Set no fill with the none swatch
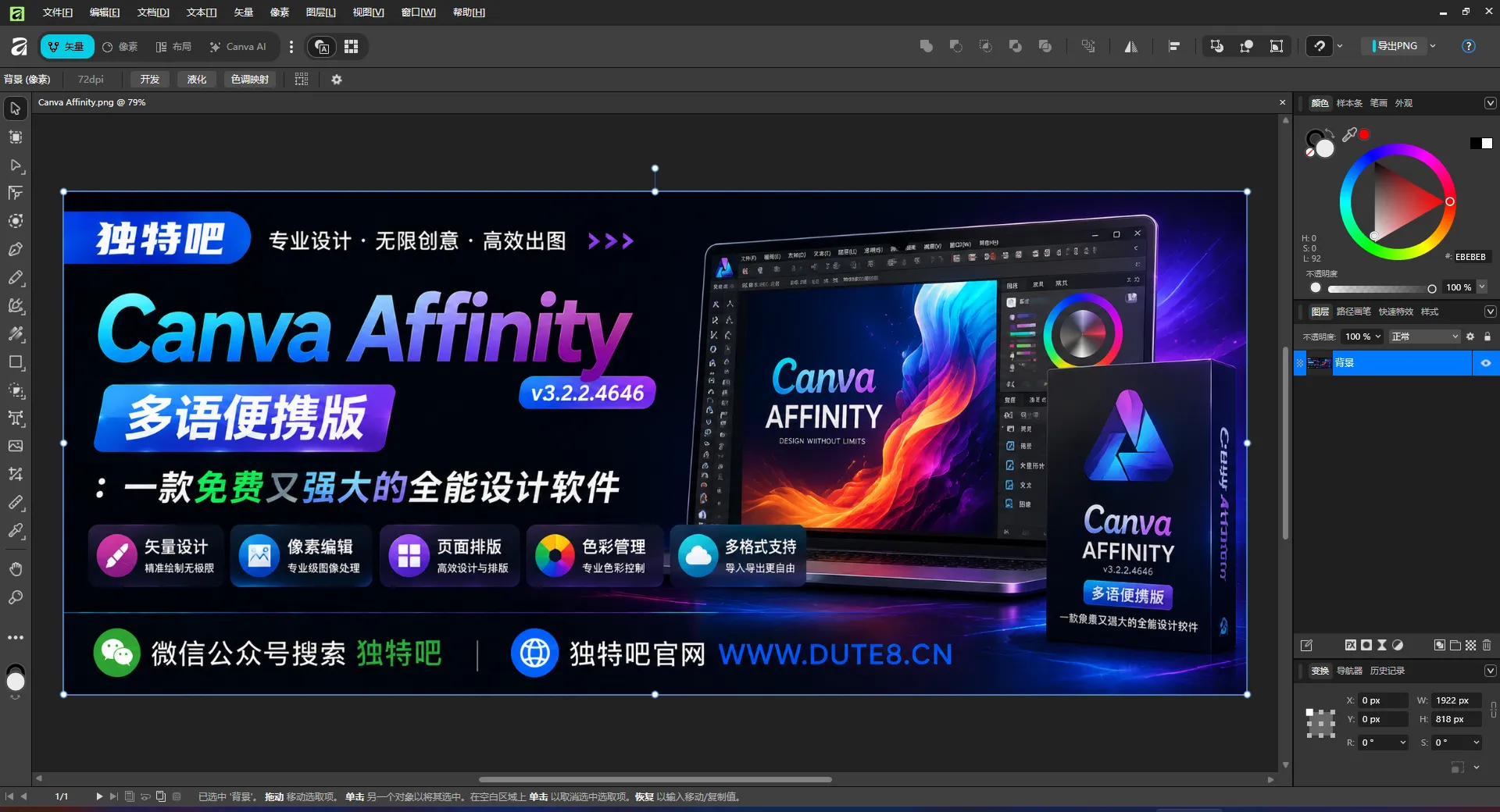The height and width of the screenshot is (812, 1500). pyautogui.click(x=1310, y=152)
